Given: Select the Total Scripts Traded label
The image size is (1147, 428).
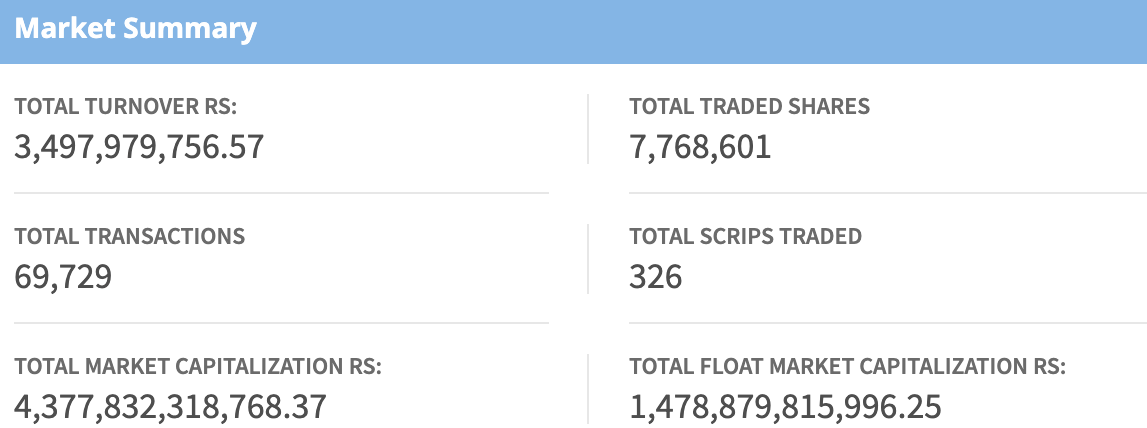Looking at the screenshot, I should [x=745, y=236].
